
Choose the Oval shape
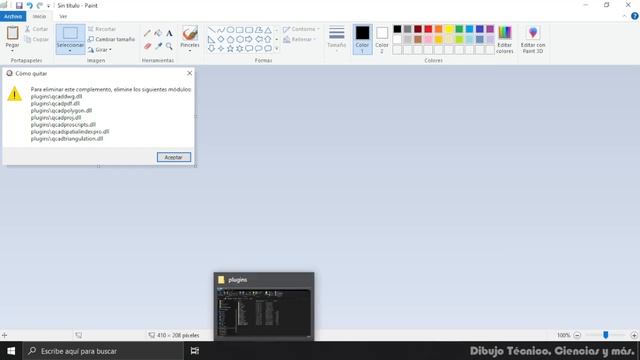(x=230, y=30)
